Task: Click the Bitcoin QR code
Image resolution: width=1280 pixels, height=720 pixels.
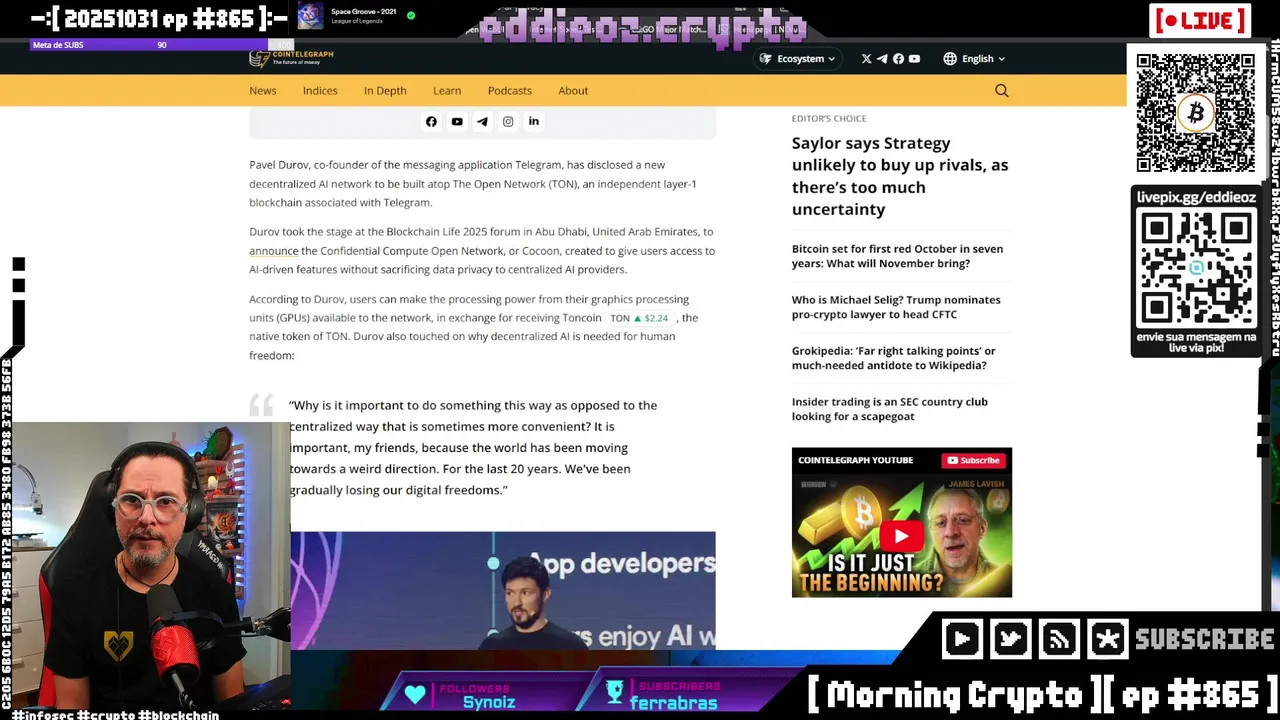Action: [1195, 113]
